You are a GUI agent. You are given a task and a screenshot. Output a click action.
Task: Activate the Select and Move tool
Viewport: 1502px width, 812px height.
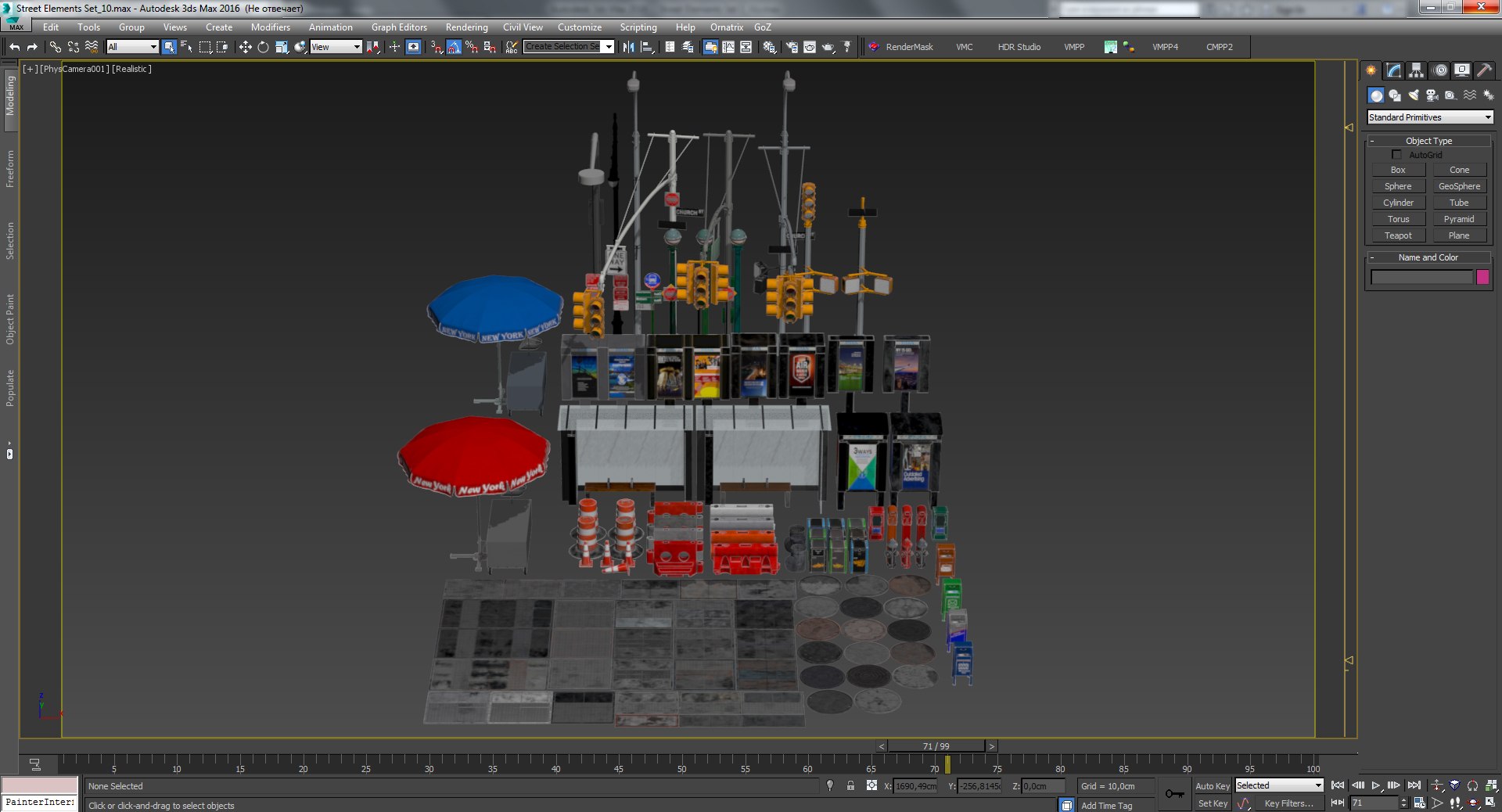pos(245,47)
